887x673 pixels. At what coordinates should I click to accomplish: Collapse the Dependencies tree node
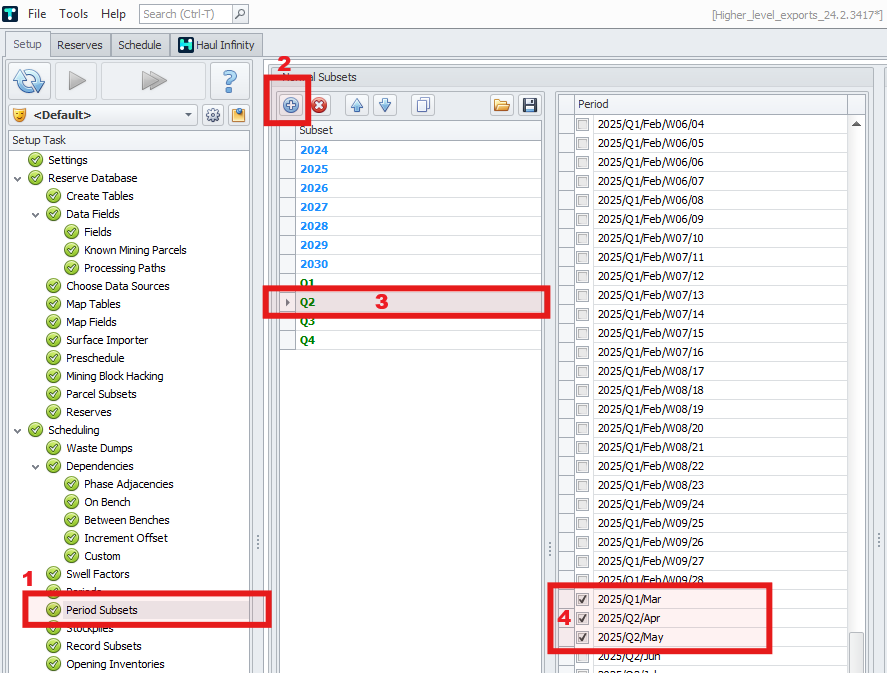[x=35, y=466]
